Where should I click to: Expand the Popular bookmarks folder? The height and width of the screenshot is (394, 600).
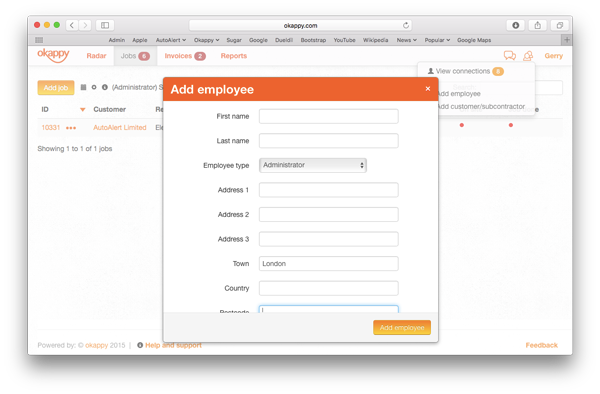(437, 40)
